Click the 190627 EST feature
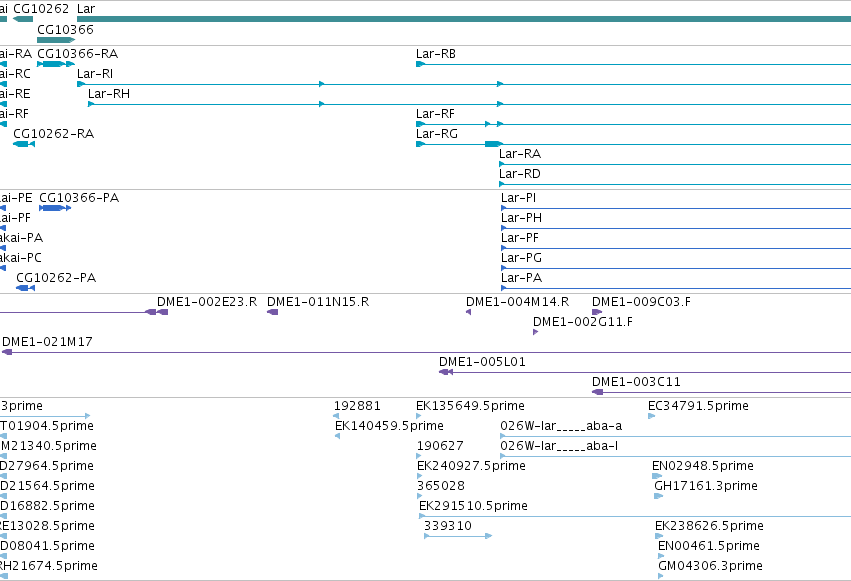The height and width of the screenshot is (581, 851). [x=419, y=456]
